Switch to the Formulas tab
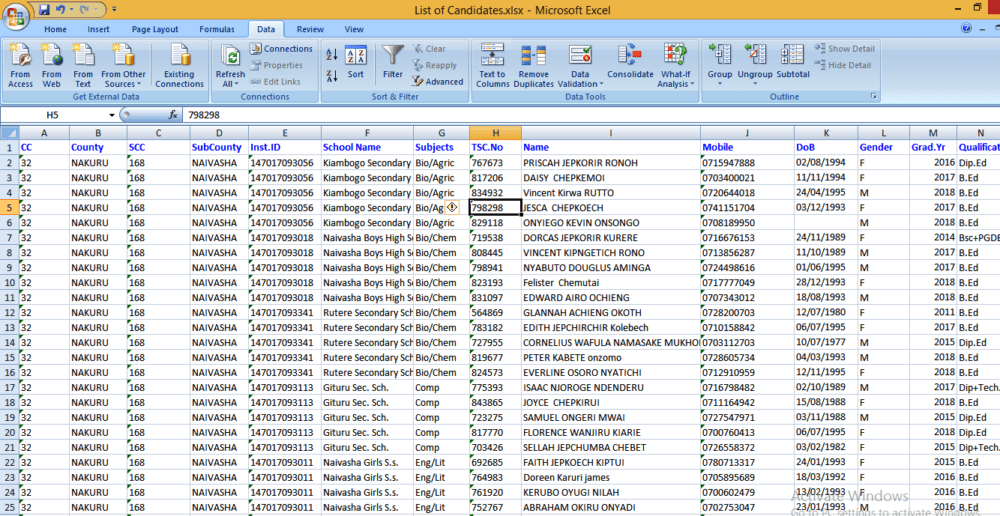This screenshot has height=516, width=1000. [x=217, y=29]
